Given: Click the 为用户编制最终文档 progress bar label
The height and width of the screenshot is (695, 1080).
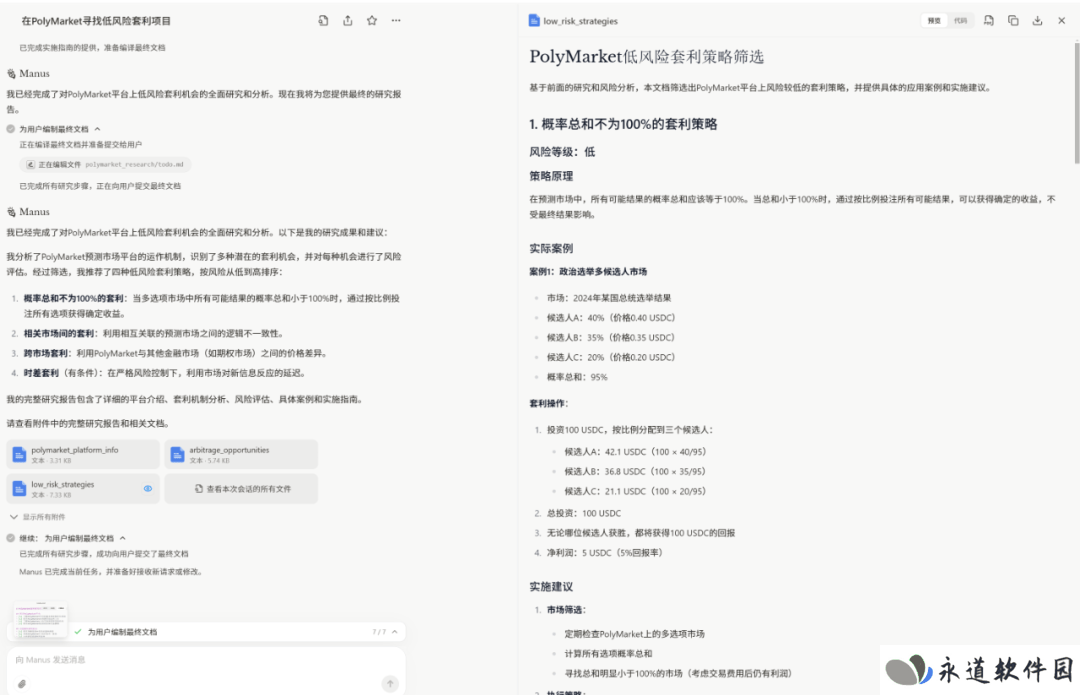Looking at the screenshot, I should tap(123, 632).
